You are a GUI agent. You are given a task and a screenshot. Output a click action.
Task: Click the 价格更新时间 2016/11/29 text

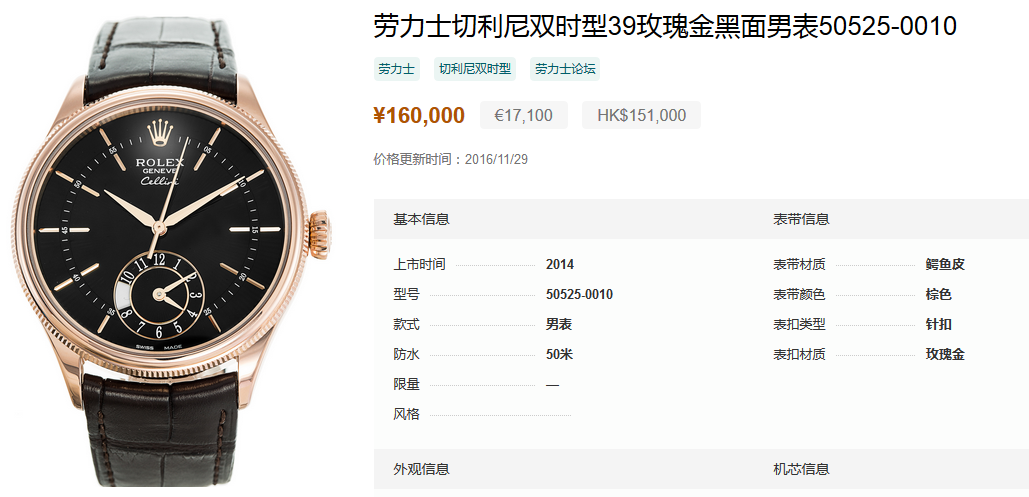coord(451,160)
